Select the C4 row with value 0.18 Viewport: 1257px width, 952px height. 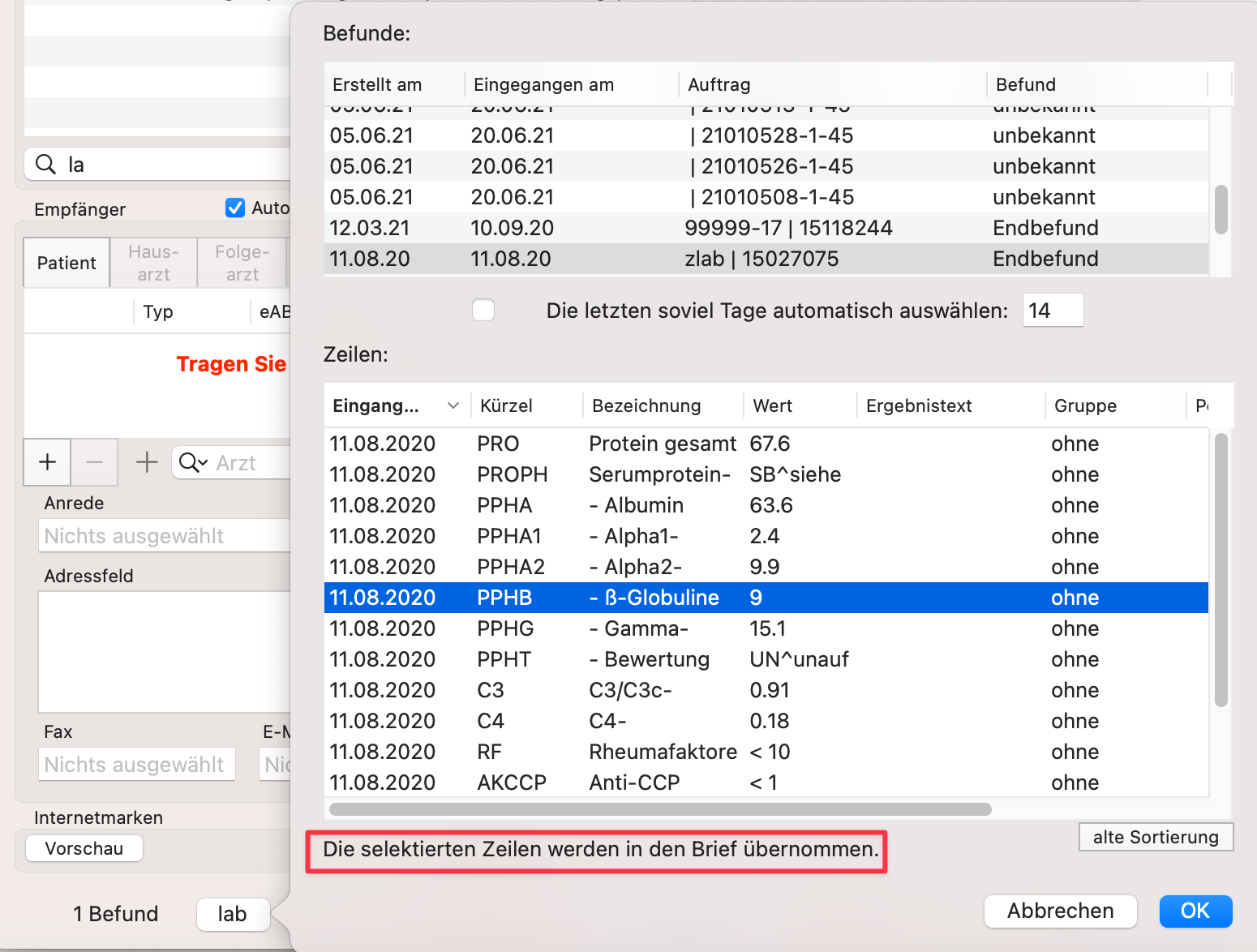pyautogui.click(x=766, y=721)
